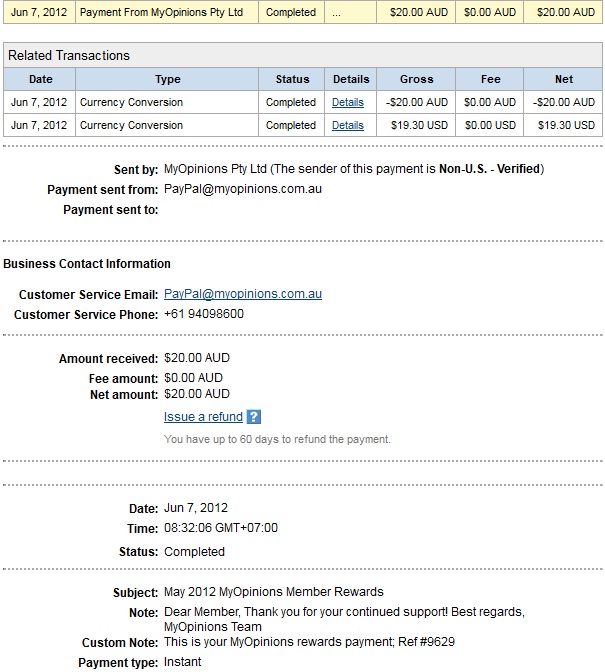Open Details for the -$20.00 AUD conversion
This screenshot has width=605, height=672.
click(x=348, y=102)
